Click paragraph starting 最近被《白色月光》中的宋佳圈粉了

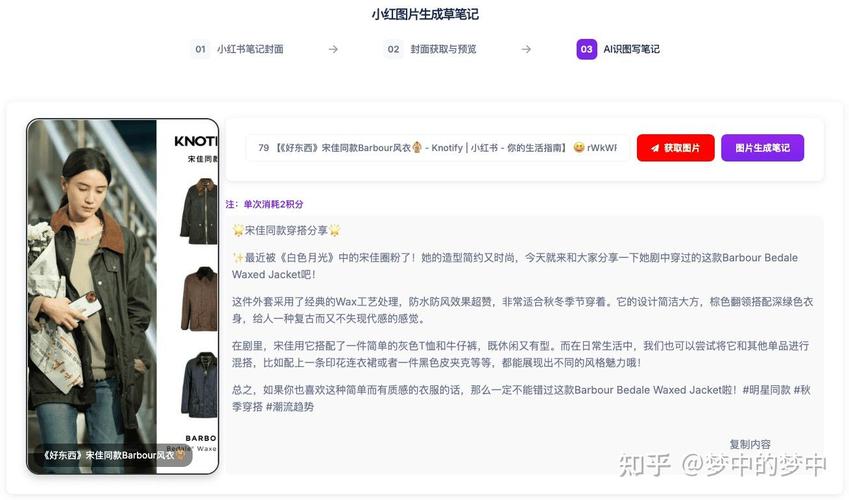515,266
